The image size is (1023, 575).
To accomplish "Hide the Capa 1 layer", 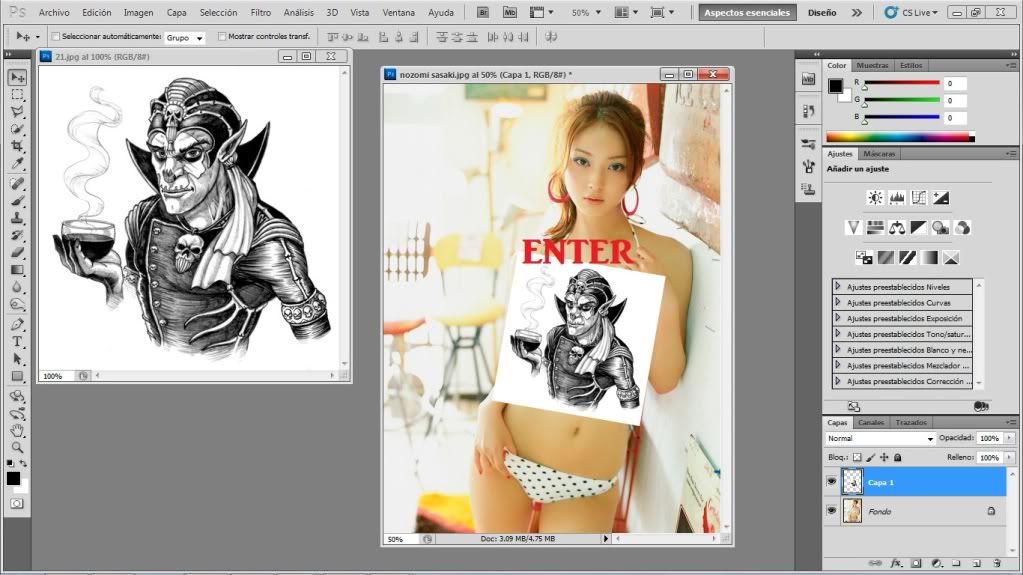I will (831, 482).
